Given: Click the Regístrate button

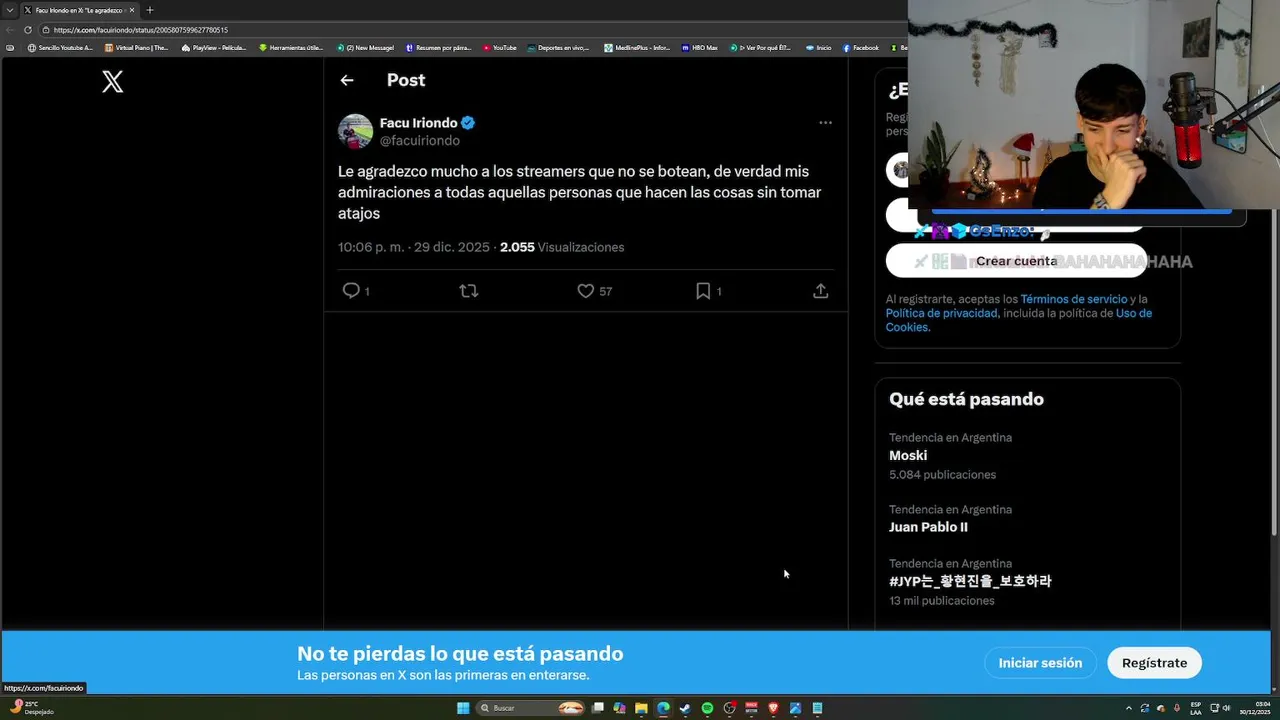Looking at the screenshot, I should (1154, 663).
